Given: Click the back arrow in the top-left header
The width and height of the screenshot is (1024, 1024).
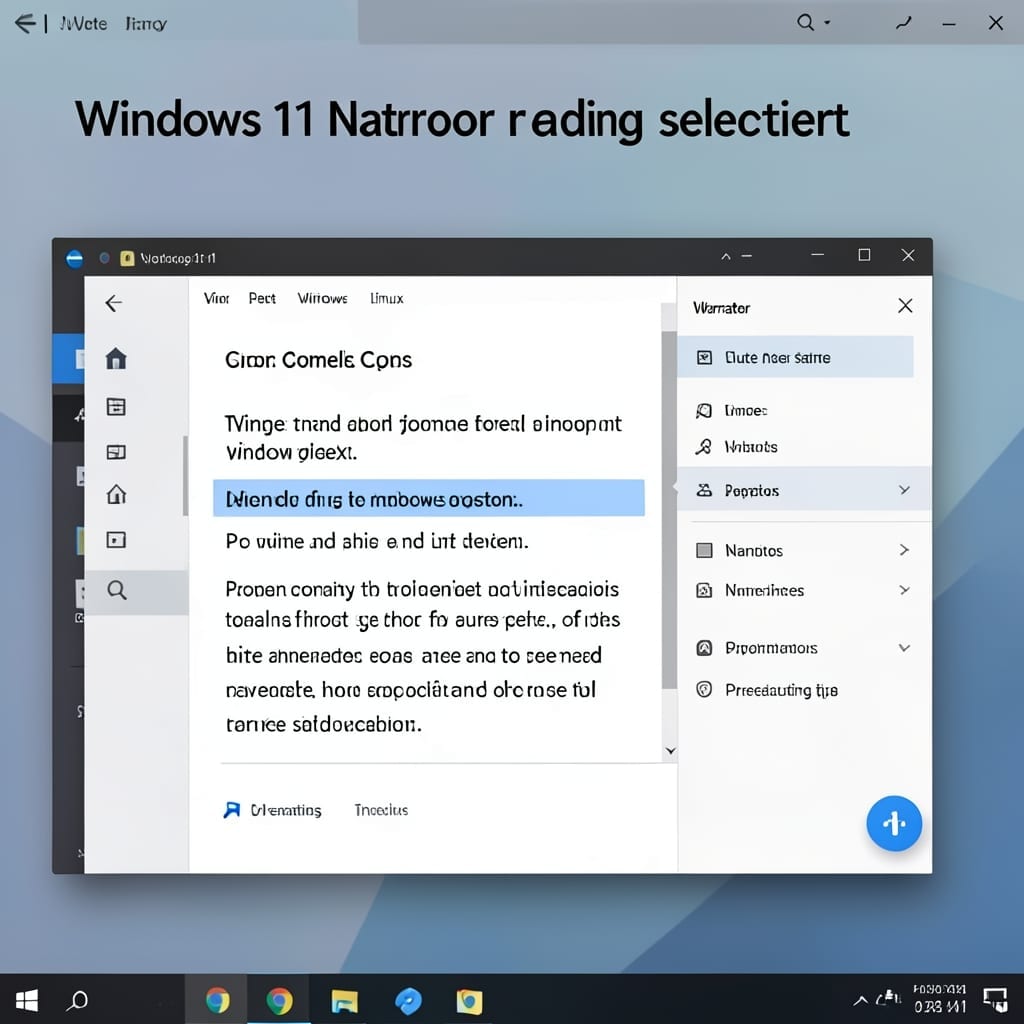Looking at the screenshot, I should click(x=25, y=24).
